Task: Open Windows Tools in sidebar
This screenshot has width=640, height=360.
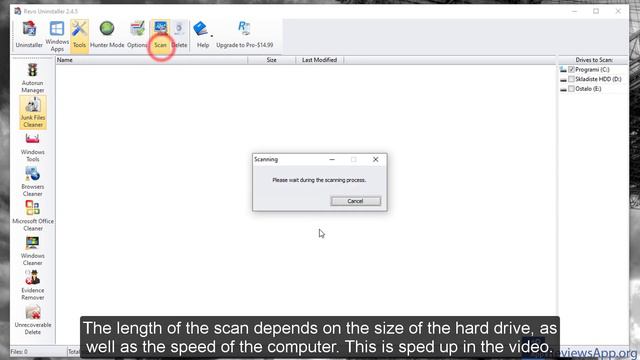Action: [33, 147]
